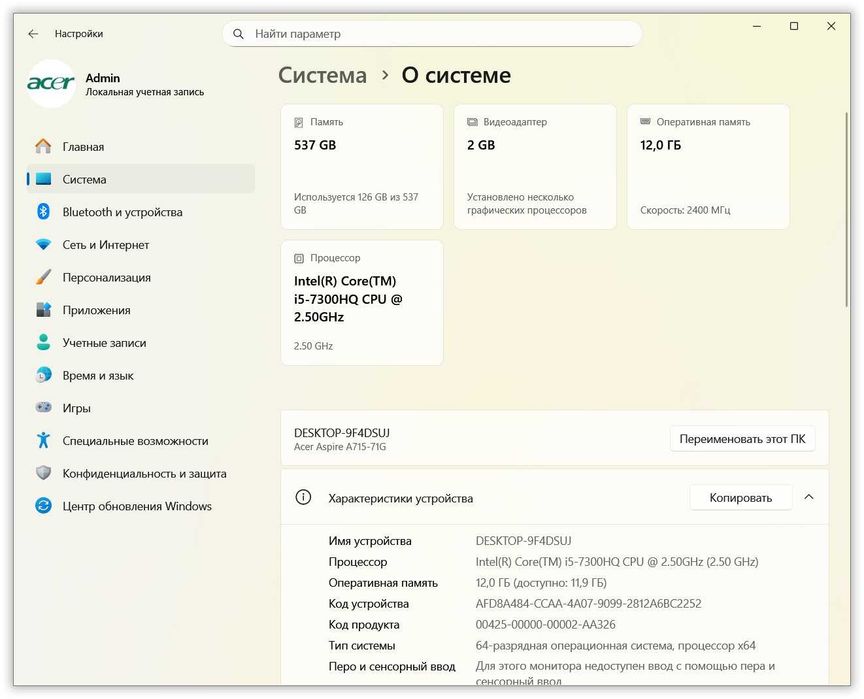Click the Wi-Fi network icon

point(43,245)
